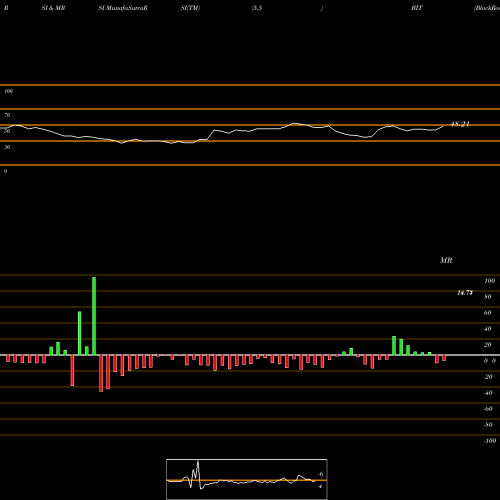
Task: Open the mini overview chart thumbnail
Action: tap(247, 479)
